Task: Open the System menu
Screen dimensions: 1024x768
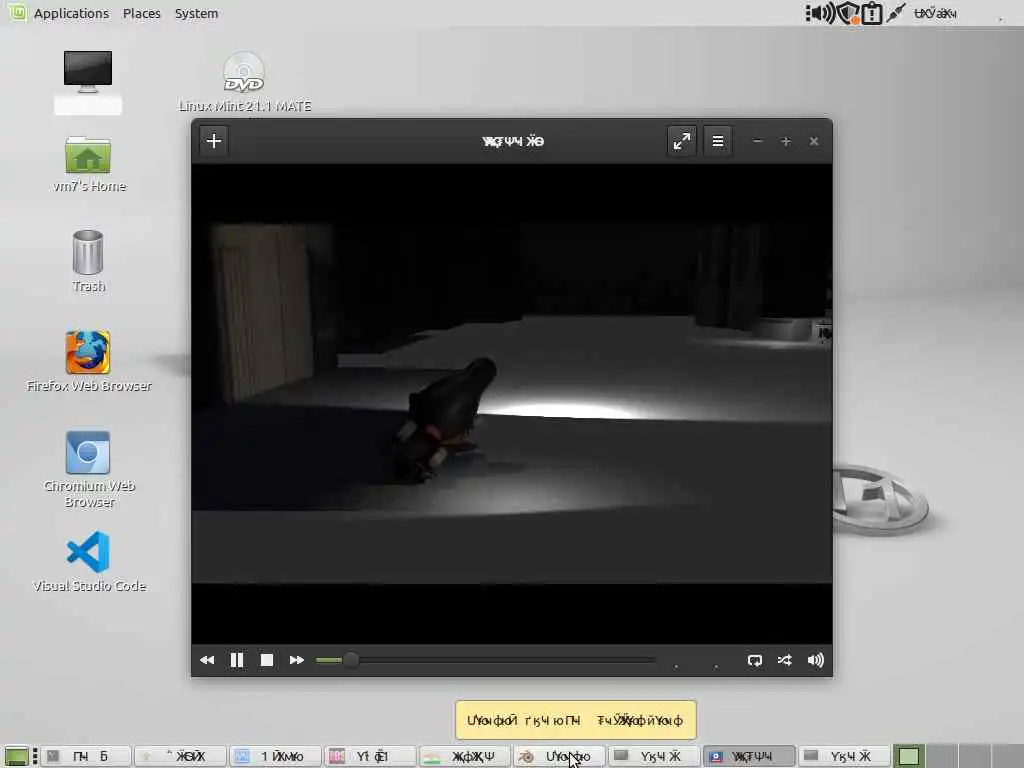Action: coord(196,13)
